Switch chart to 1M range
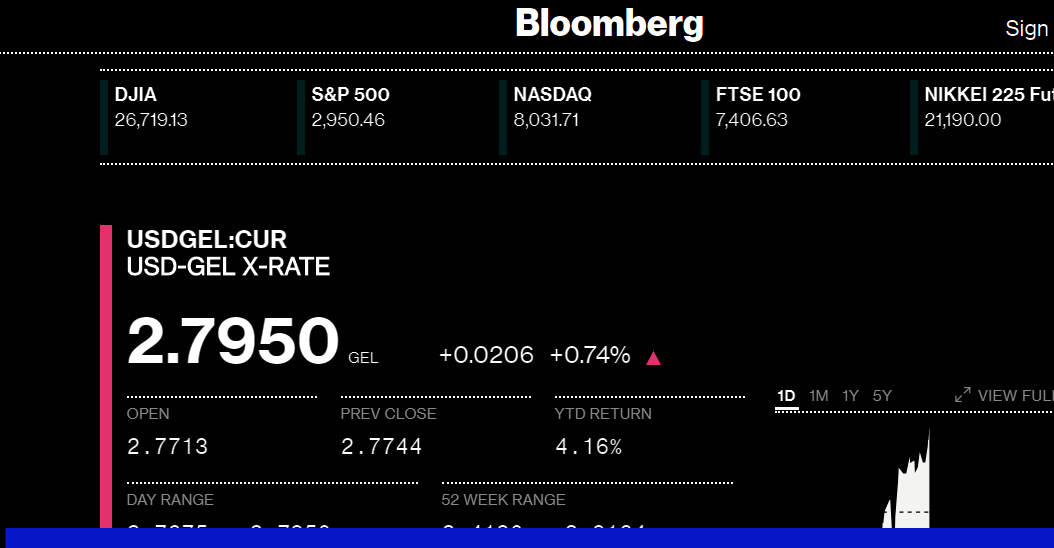 click(818, 396)
